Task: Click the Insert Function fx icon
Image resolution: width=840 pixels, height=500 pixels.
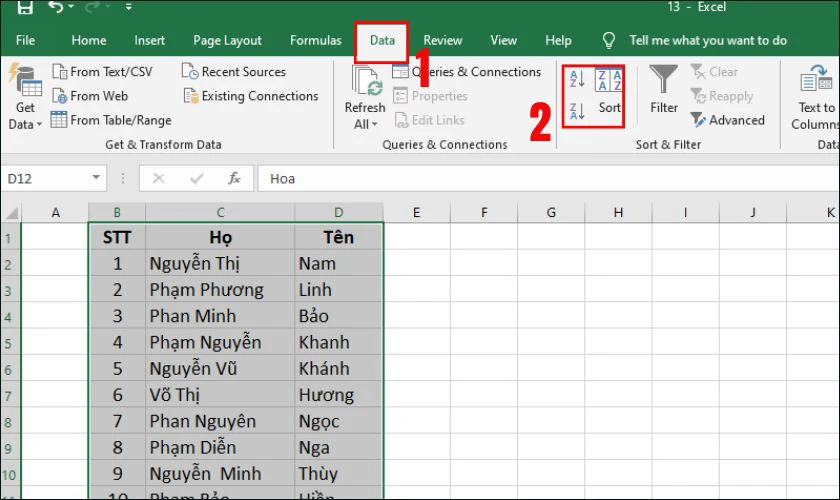Action: (x=234, y=178)
